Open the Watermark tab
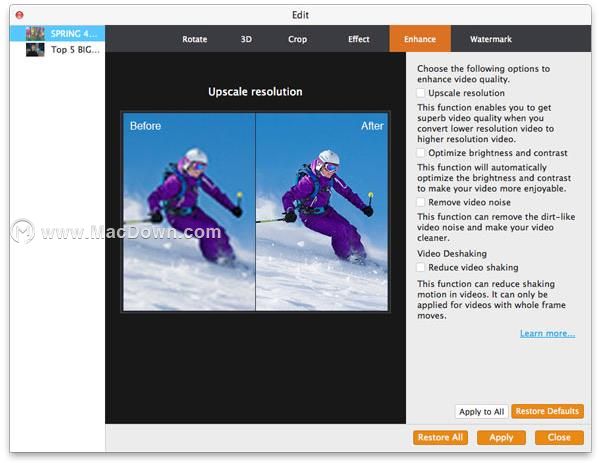Screen dimensions: 599x463 coord(491,39)
